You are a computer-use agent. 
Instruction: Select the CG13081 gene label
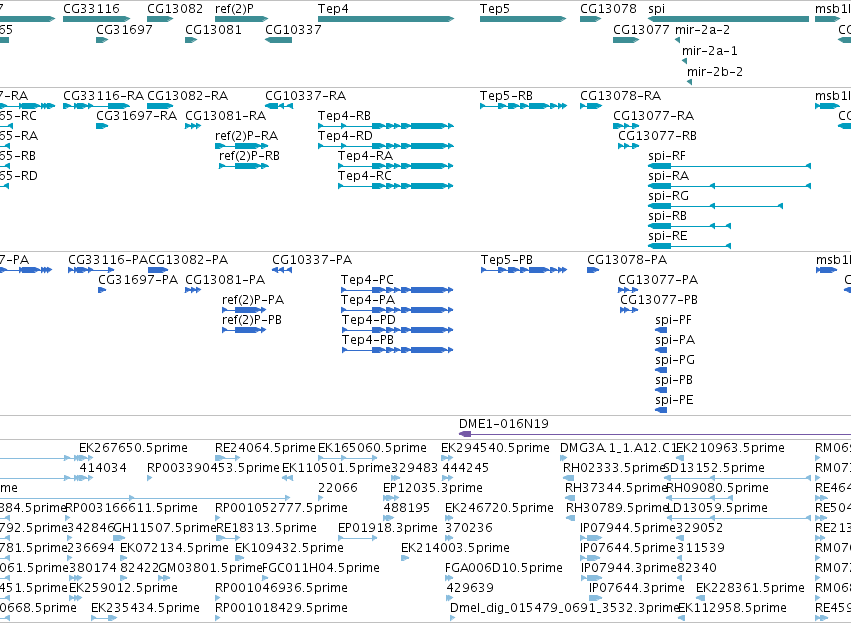213,29
